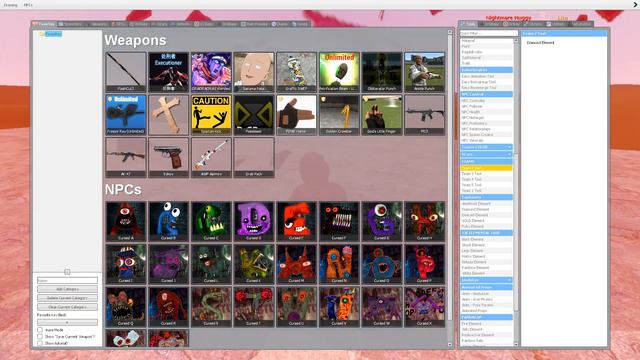Viewport: 640px width, 360px height.
Task: Click the Delete Current Category button
Action: 67,298
